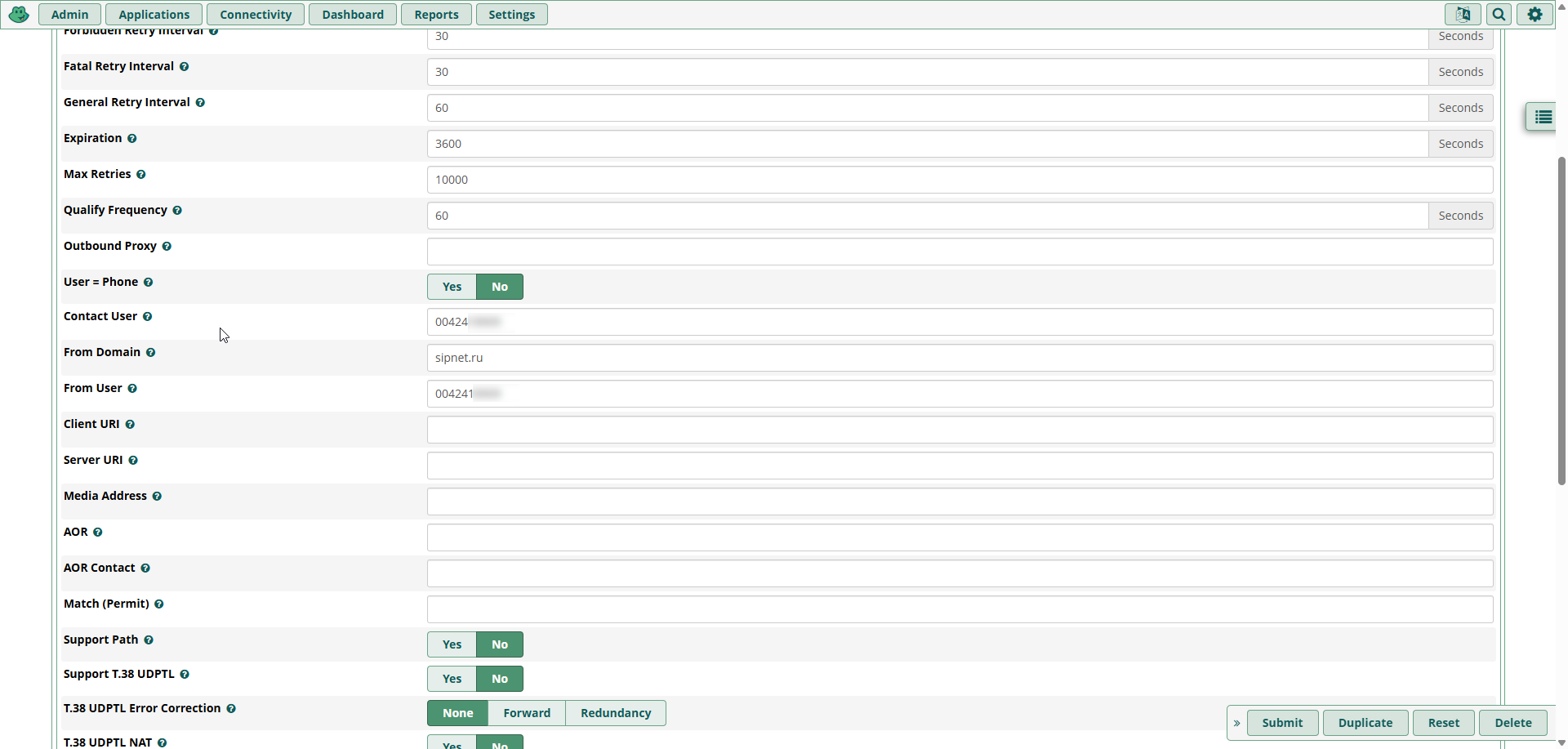Show help for Fatal Retry Interval
1568x749 pixels.
coord(185,67)
